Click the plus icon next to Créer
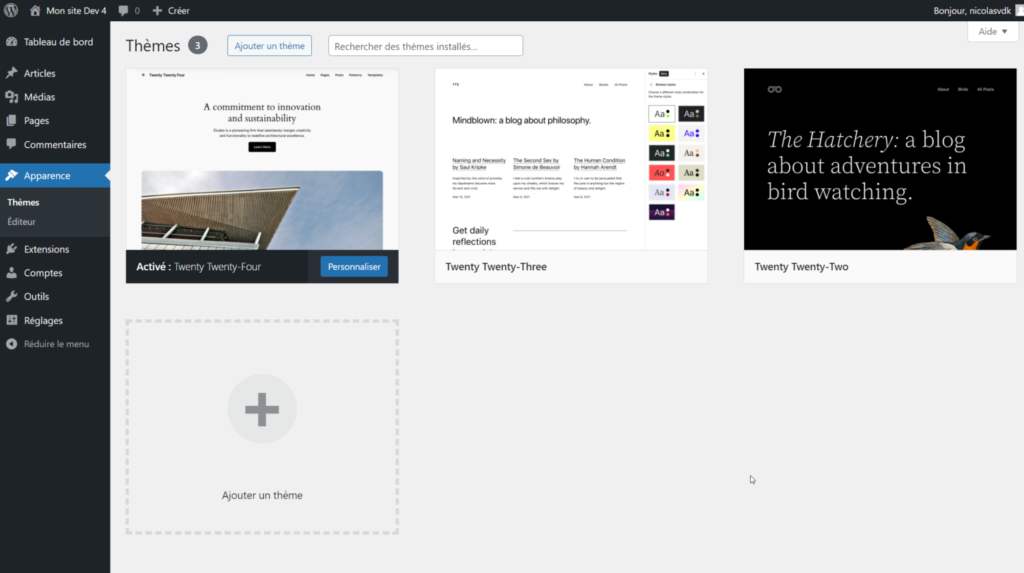This screenshot has height=573, width=1024. tap(157, 10)
